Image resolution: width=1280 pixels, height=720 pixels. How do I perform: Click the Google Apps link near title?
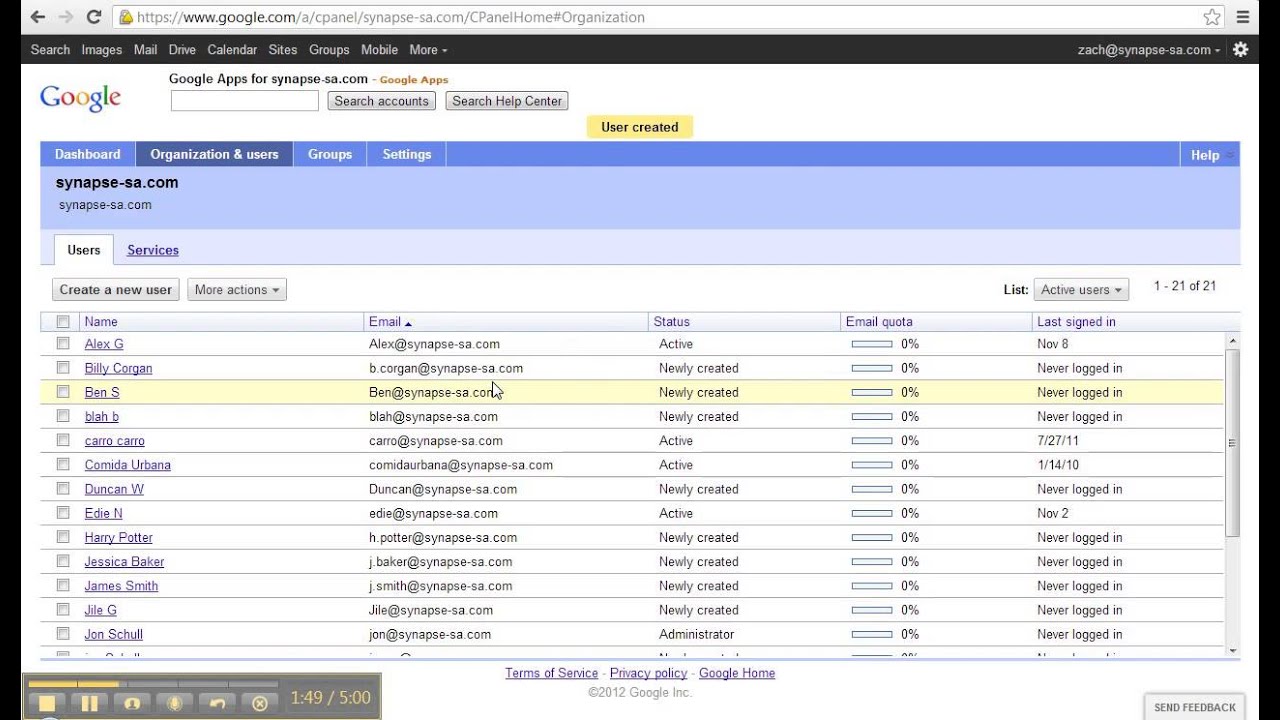coord(414,80)
